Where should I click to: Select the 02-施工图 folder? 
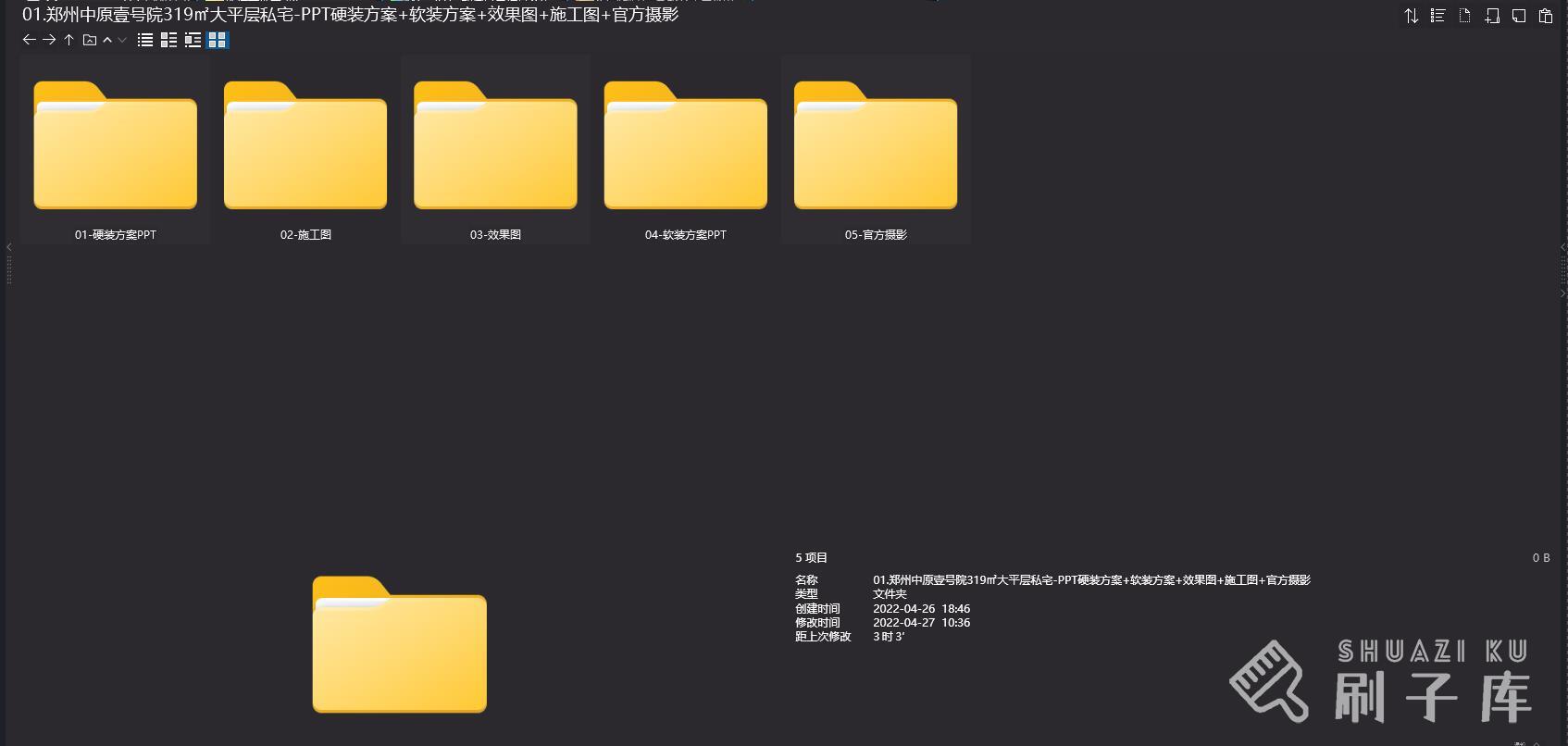click(305, 150)
